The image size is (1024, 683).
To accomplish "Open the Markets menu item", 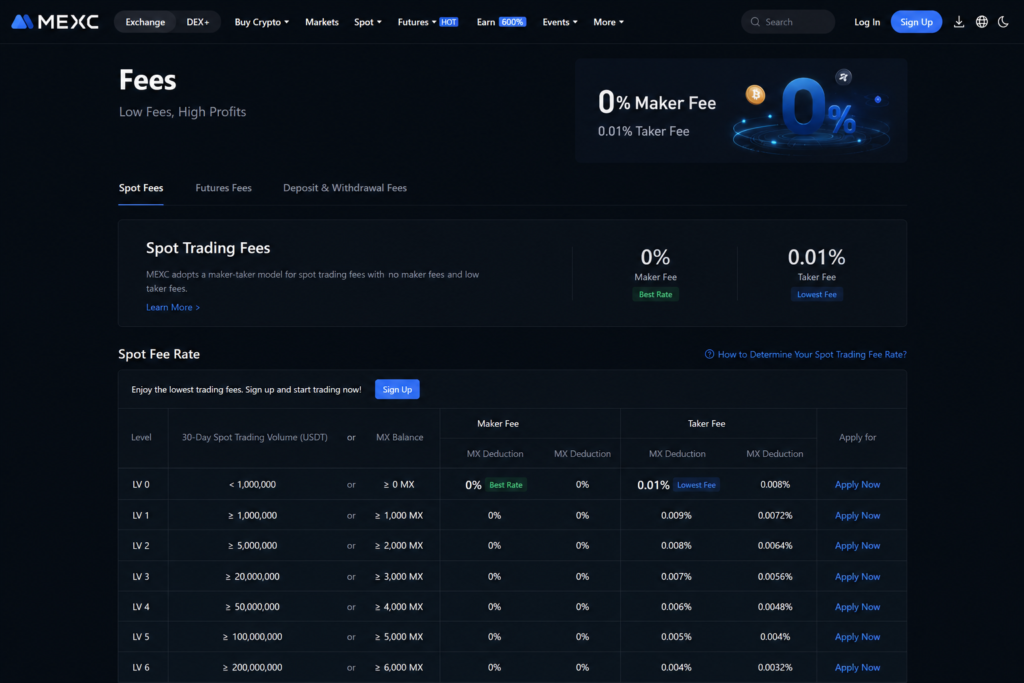I will click(322, 22).
